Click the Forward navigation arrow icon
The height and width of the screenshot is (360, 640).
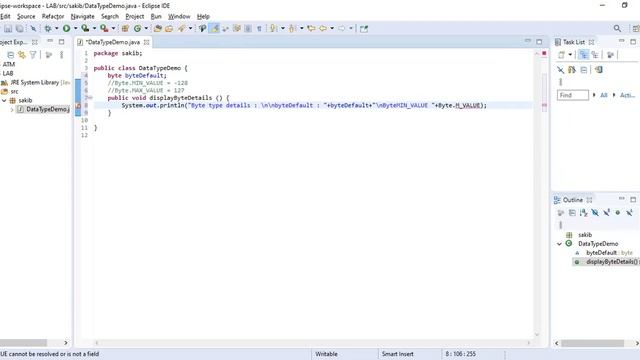(x=342, y=29)
